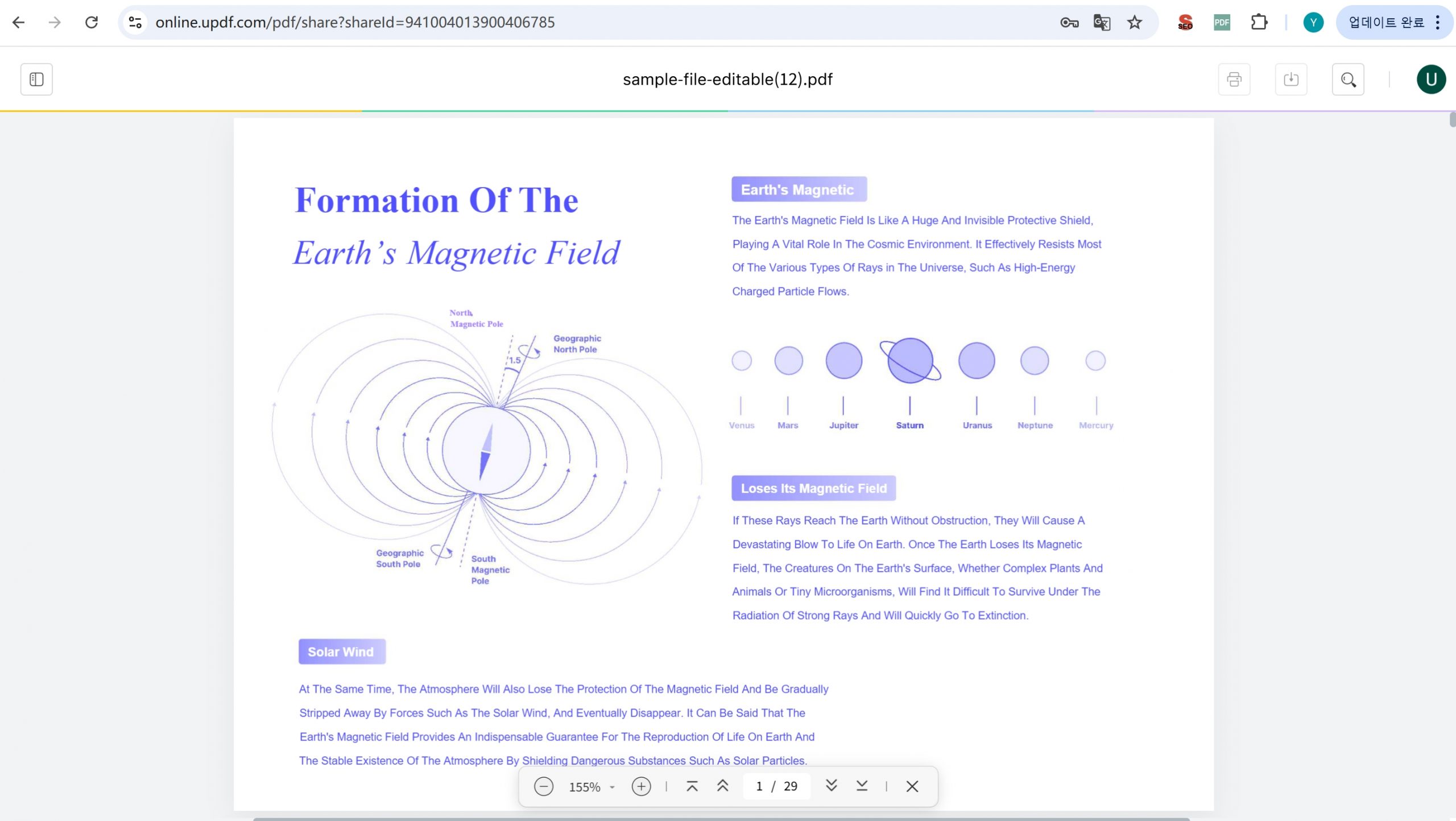Zoom in with the plus button
This screenshot has width=1456, height=821.
point(641,786)
